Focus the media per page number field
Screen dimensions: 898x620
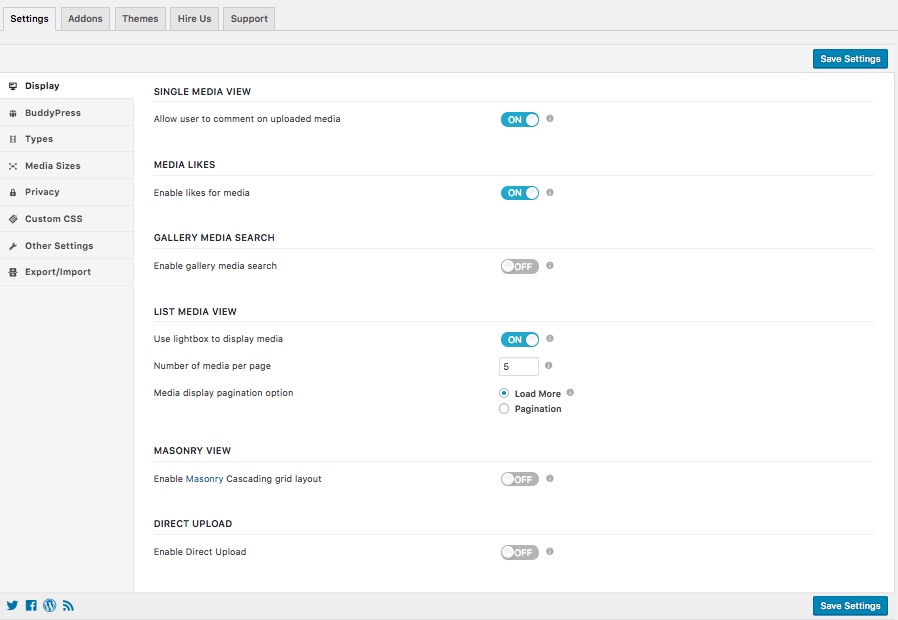point(518,367)
